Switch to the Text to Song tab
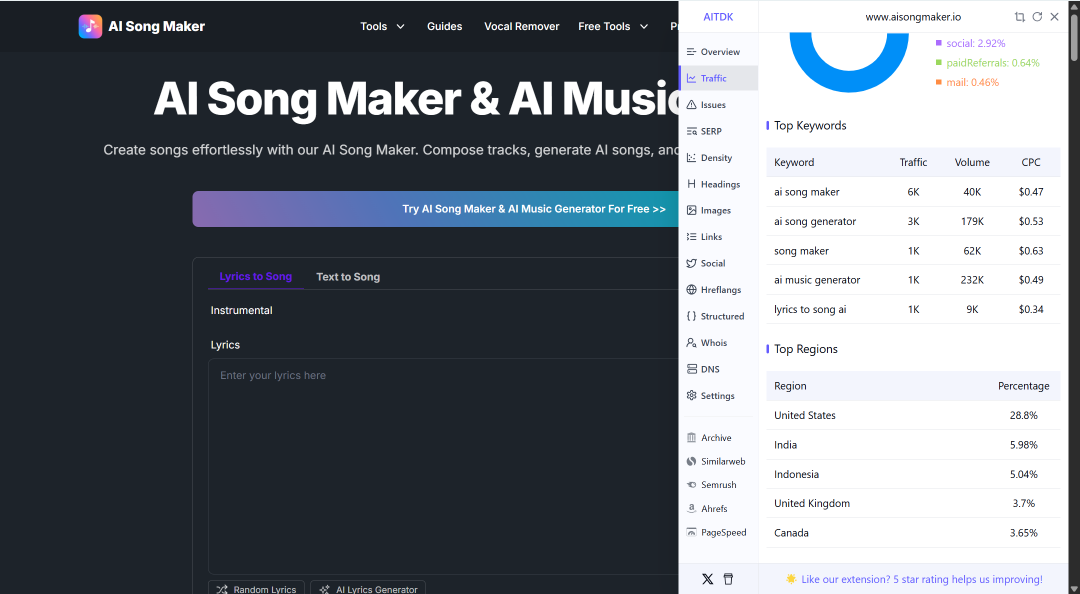Viewport: 1080px width, 594px height. pyautogui.click(x=348, y=276)
